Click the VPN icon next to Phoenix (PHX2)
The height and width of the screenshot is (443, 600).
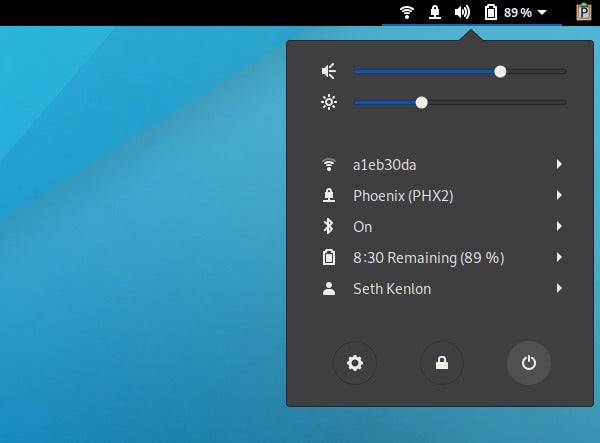329,195
